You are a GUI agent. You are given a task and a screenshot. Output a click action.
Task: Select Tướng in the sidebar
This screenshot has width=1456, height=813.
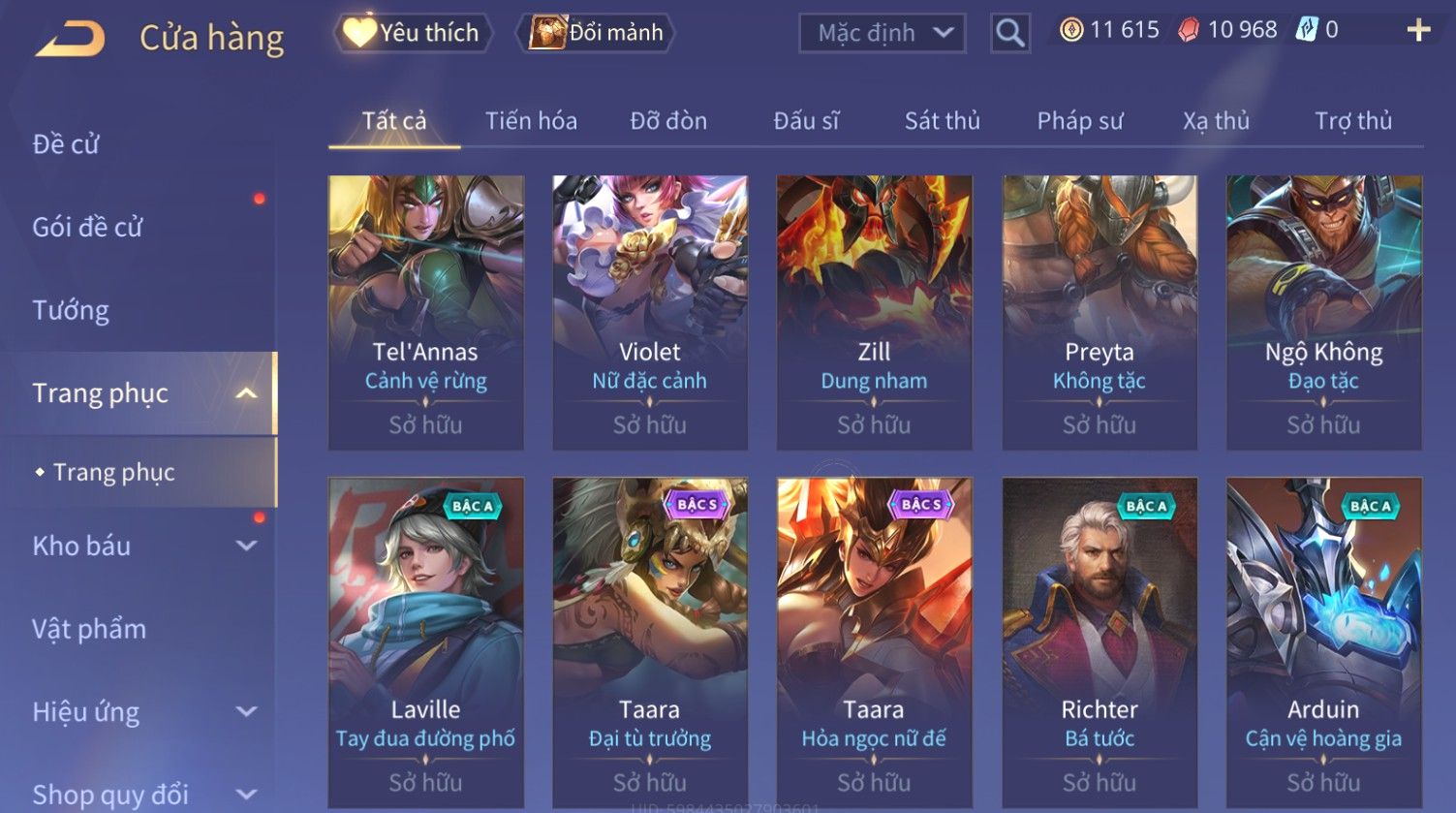tap(71, 310)
